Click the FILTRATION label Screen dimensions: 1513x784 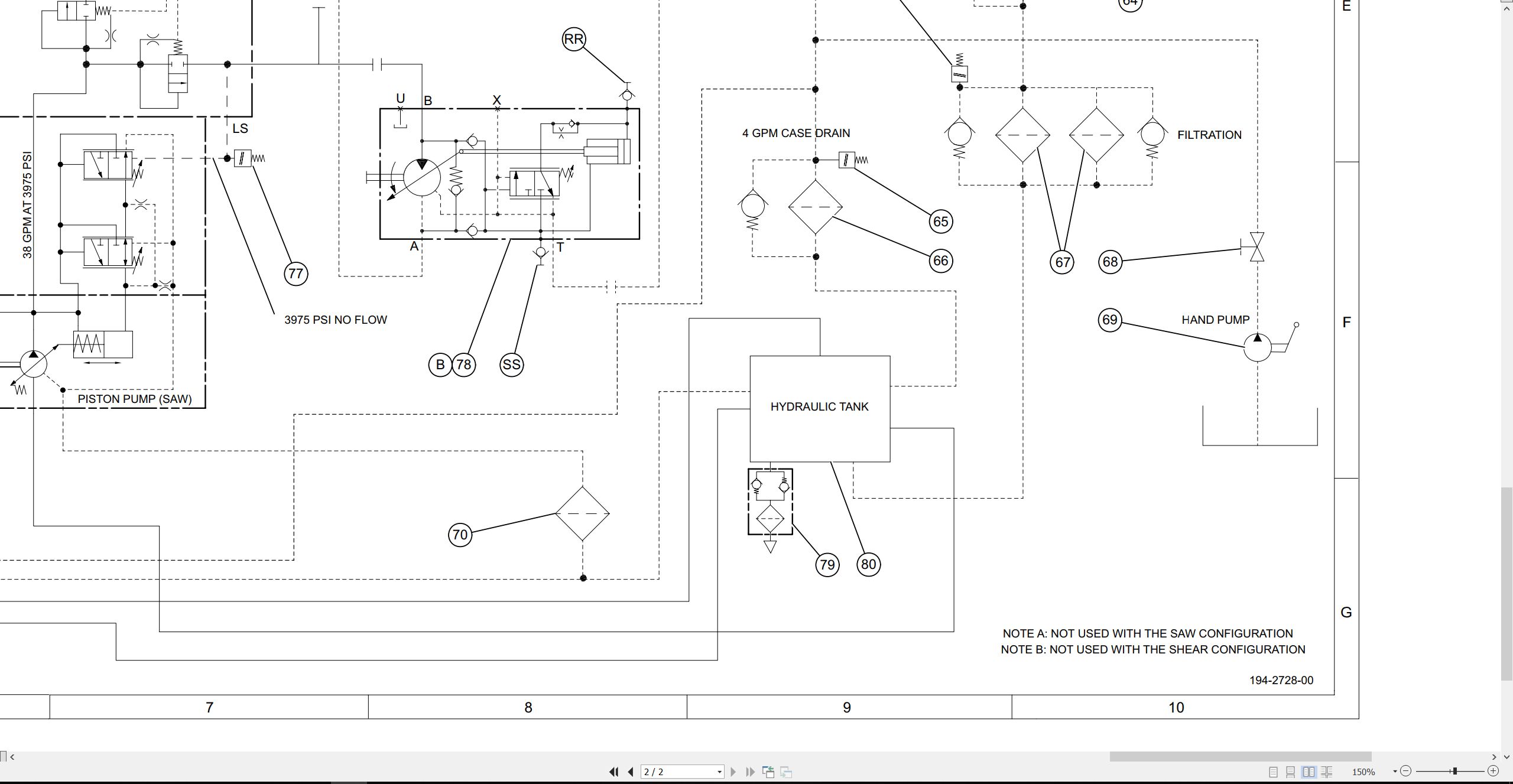click(1209, 135)
